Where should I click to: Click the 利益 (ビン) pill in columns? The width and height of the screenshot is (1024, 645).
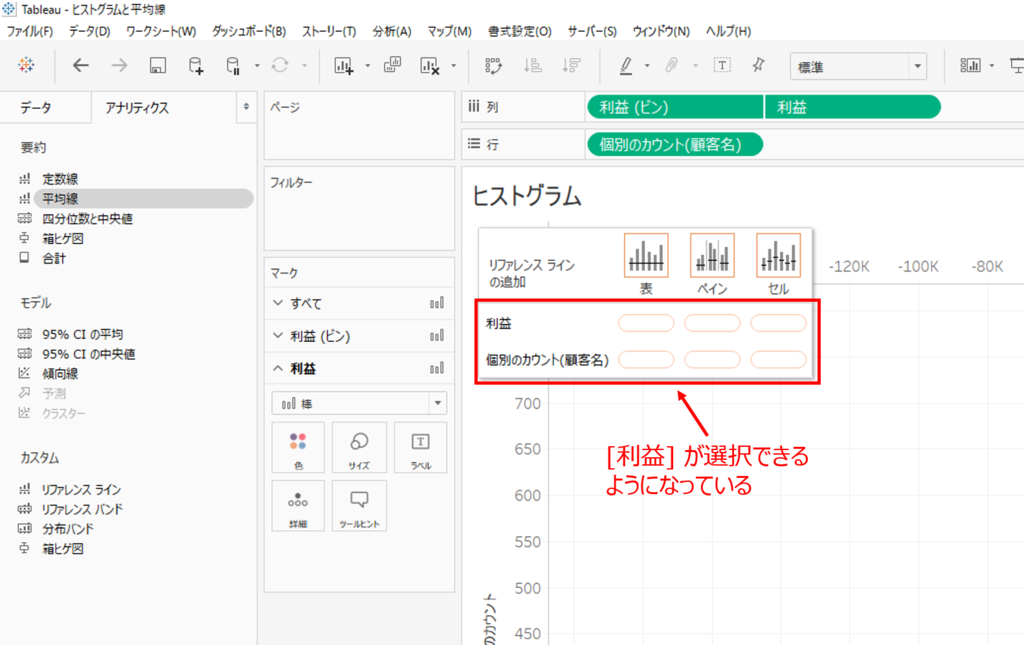[675, 107]
